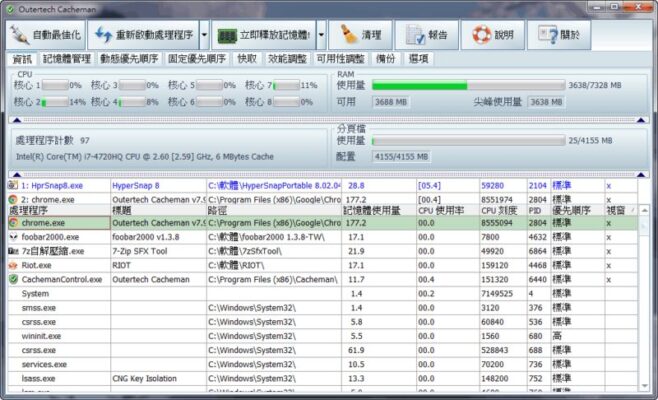The image size is (658, 400).
Task: Sort by the CPU 刻度 column header
Action: coord(503,210)
